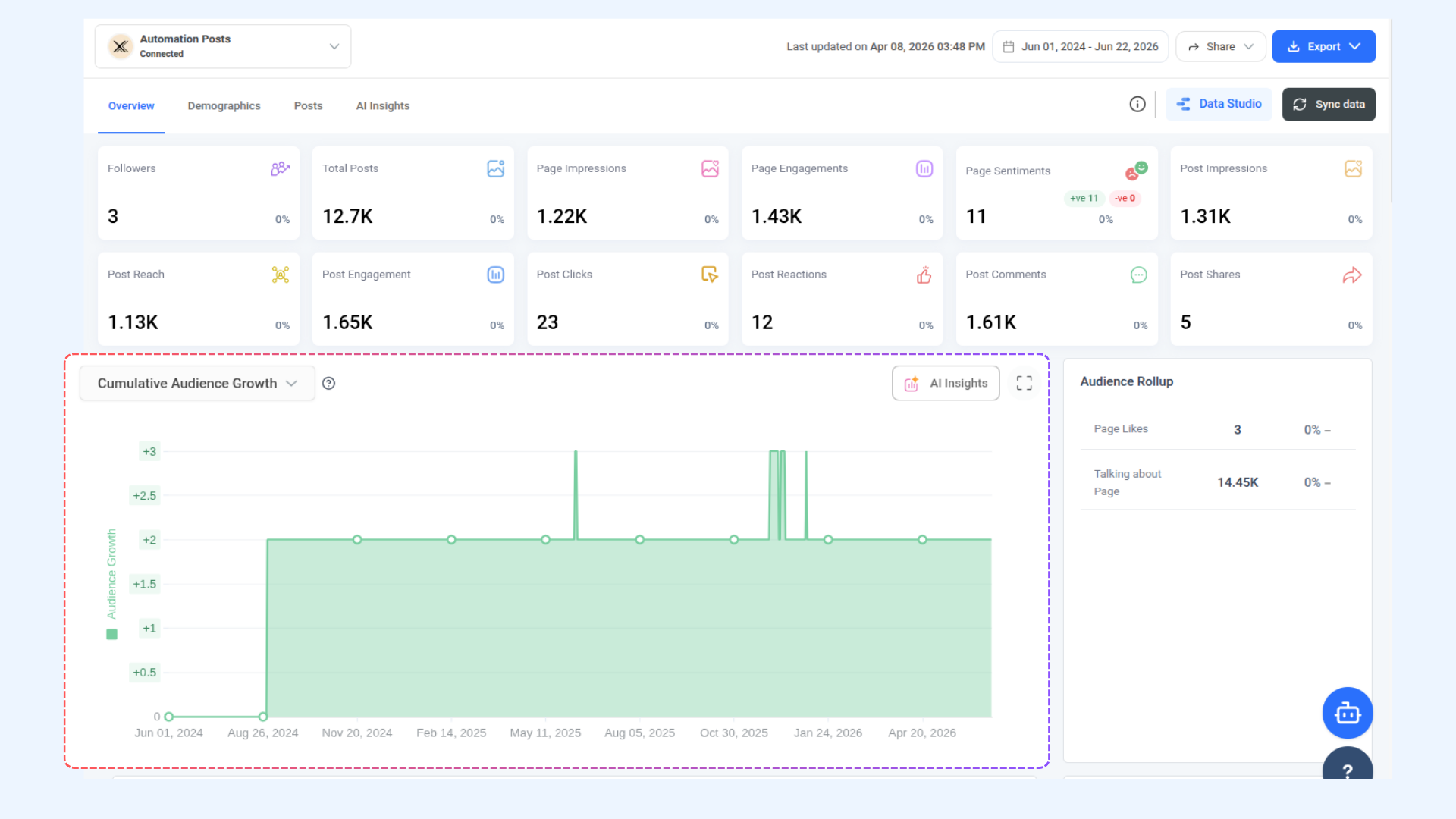Switch to the Posts tab
1456x819 pixels.
[x=308, y=106]
